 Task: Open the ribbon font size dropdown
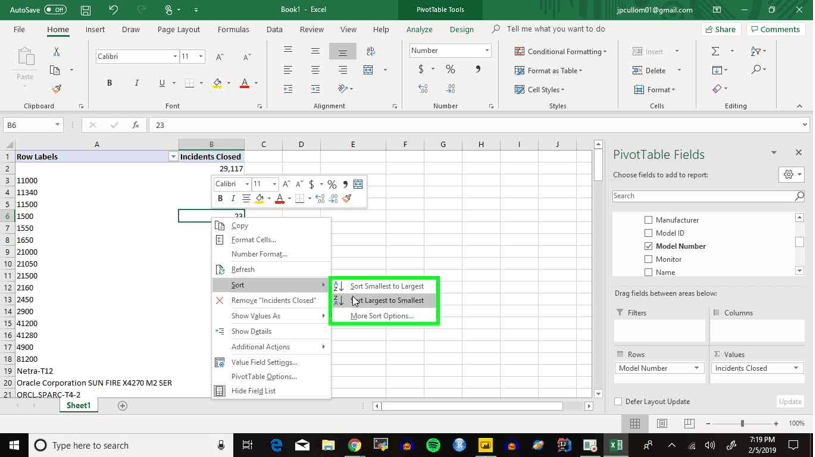point(201,57)
